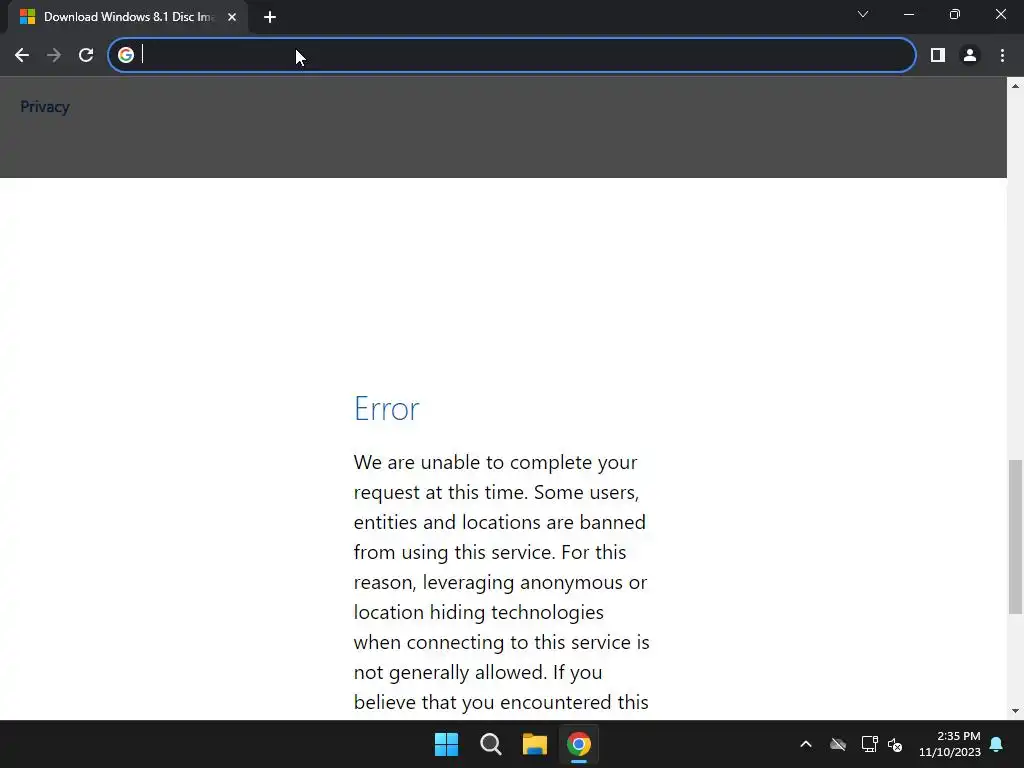This screenshot has height=768, width=1024.
Task: Reload the current page
Action: pos(86,56)
